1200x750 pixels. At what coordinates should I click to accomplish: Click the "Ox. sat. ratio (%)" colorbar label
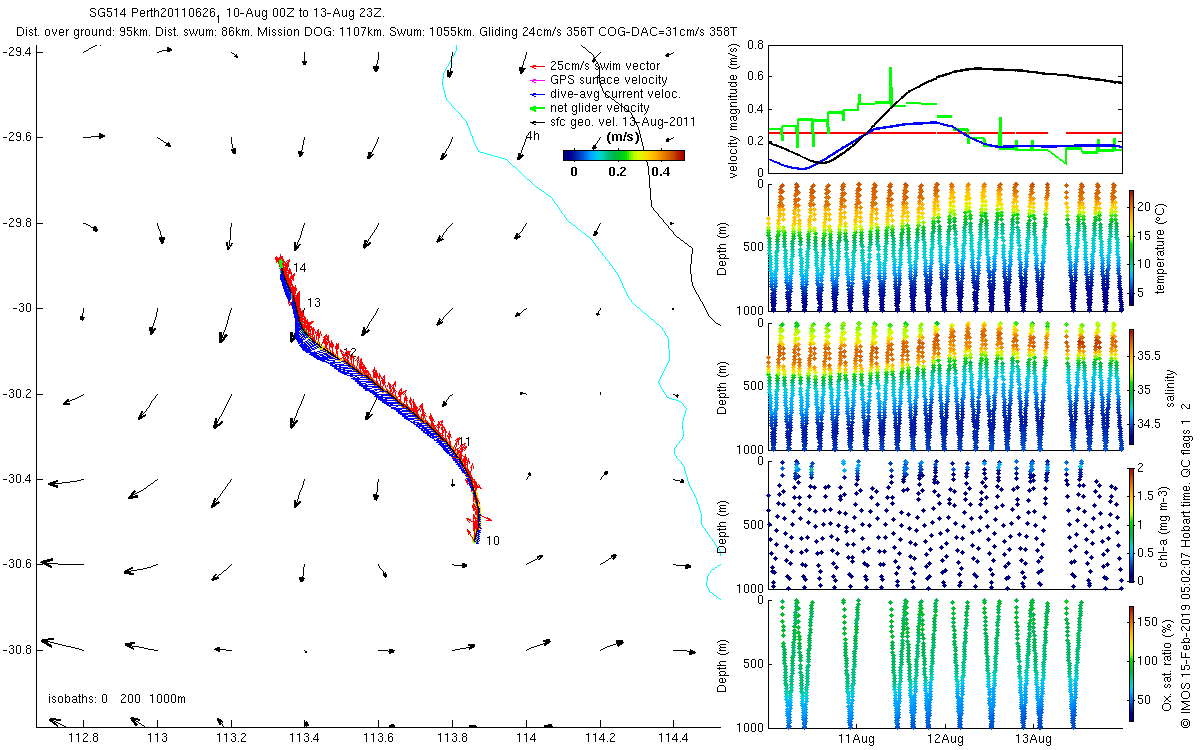(1169, 663)
